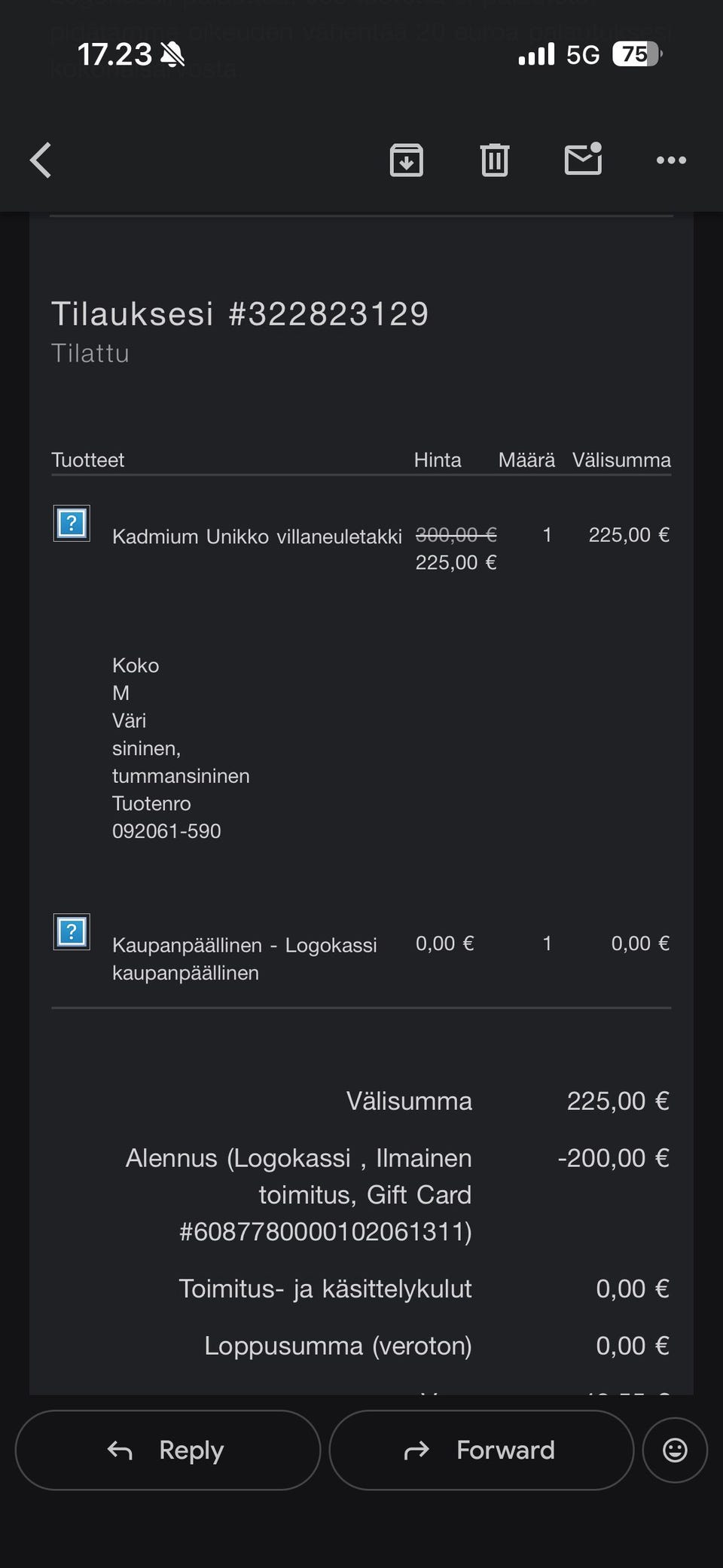Open the Logokassi gift image placeholder
Screen dimensions: 723x1568
pyautogui.click(x=72, y=932)
